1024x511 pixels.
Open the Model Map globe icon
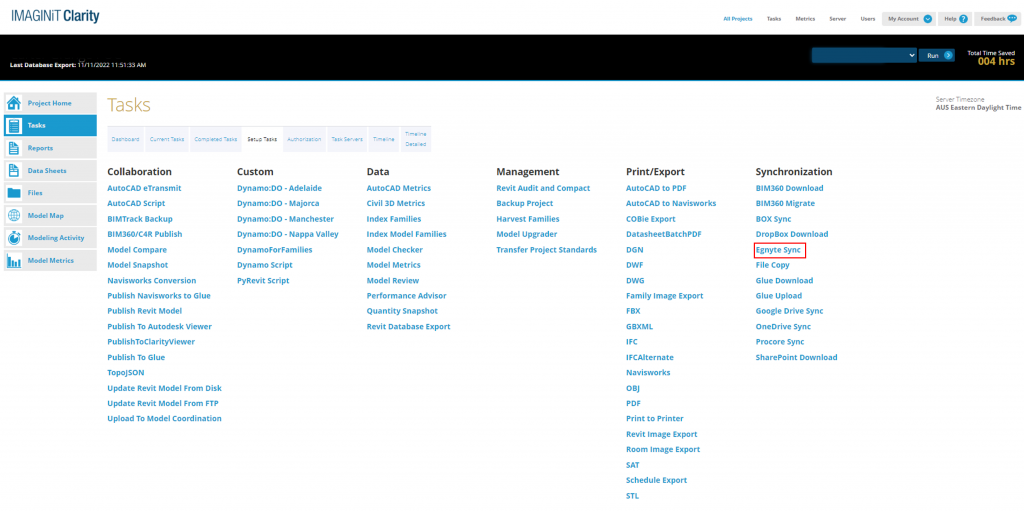(14, 216)
